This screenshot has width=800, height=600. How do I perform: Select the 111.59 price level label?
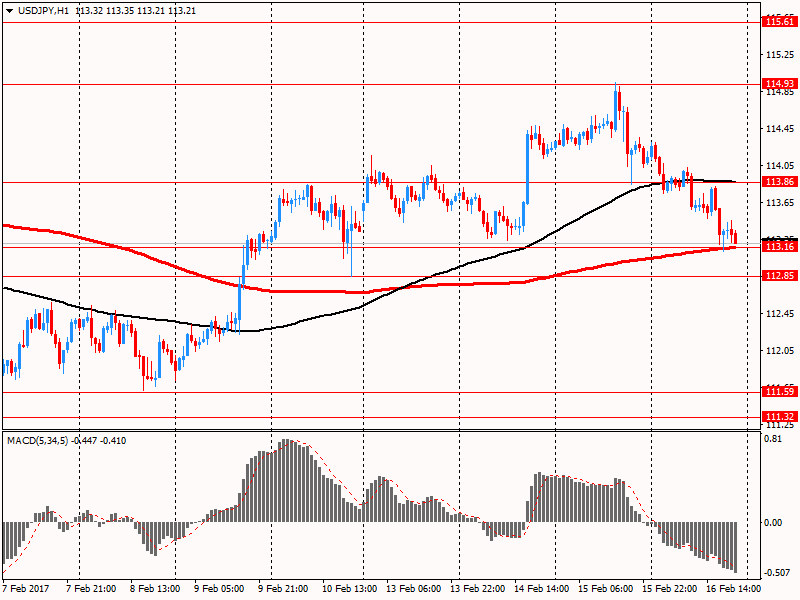click(780, 392)
